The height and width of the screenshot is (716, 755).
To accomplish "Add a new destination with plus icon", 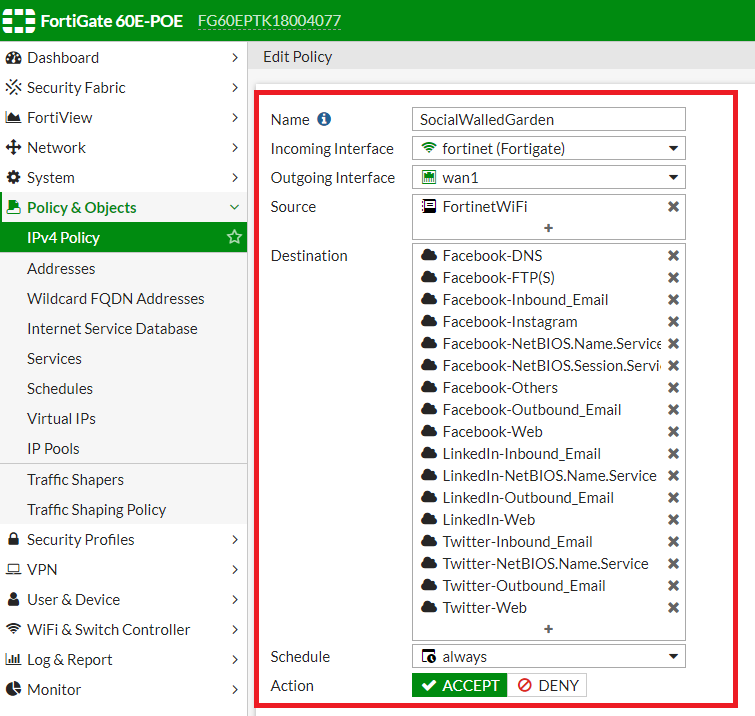I will 548,629.
